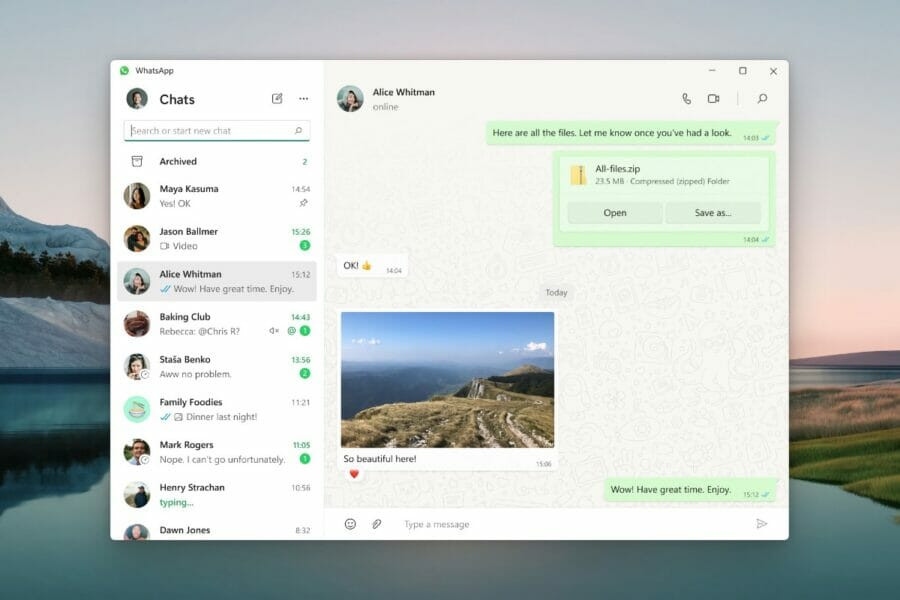Start a voice call with Alice Whitman
Viewport: 900px width, 600px height.
pyautogui.click(x=686, y=99)
